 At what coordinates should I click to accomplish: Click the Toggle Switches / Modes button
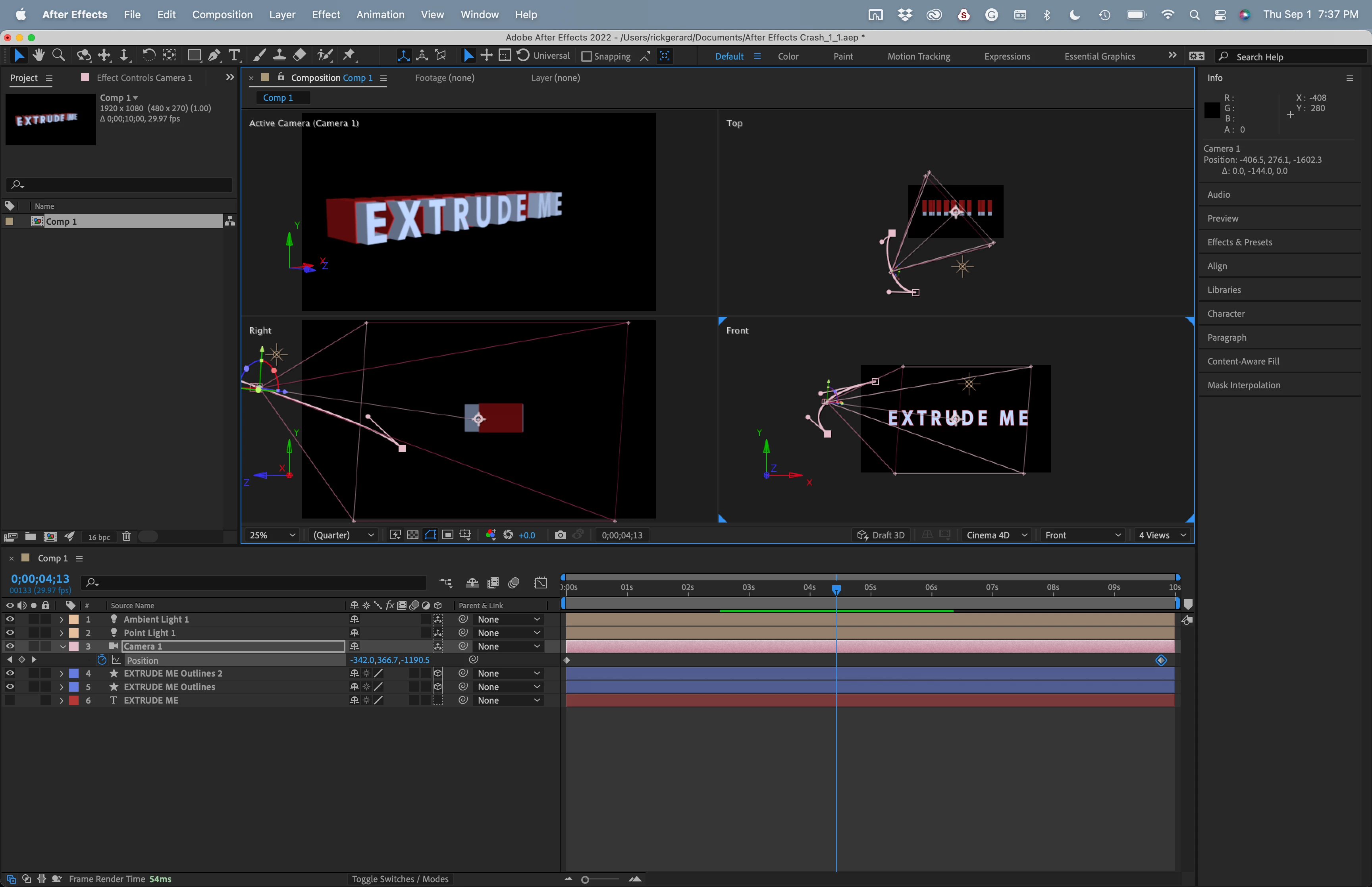coord(399,879)
